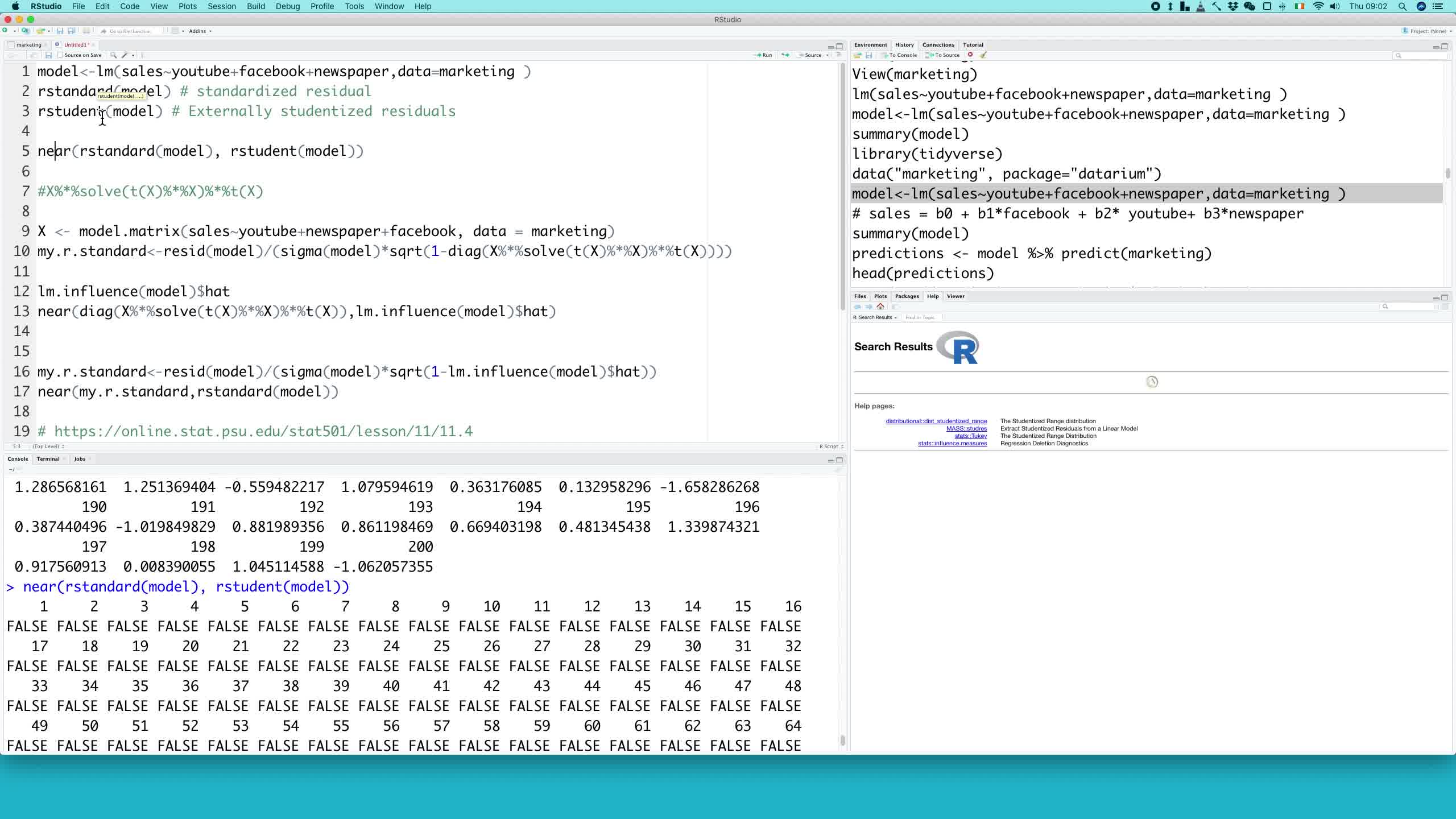Viewport: 1456px width, 819px height.
Task: Switch to the Terminal tab
Action: (x=48, y=458)
